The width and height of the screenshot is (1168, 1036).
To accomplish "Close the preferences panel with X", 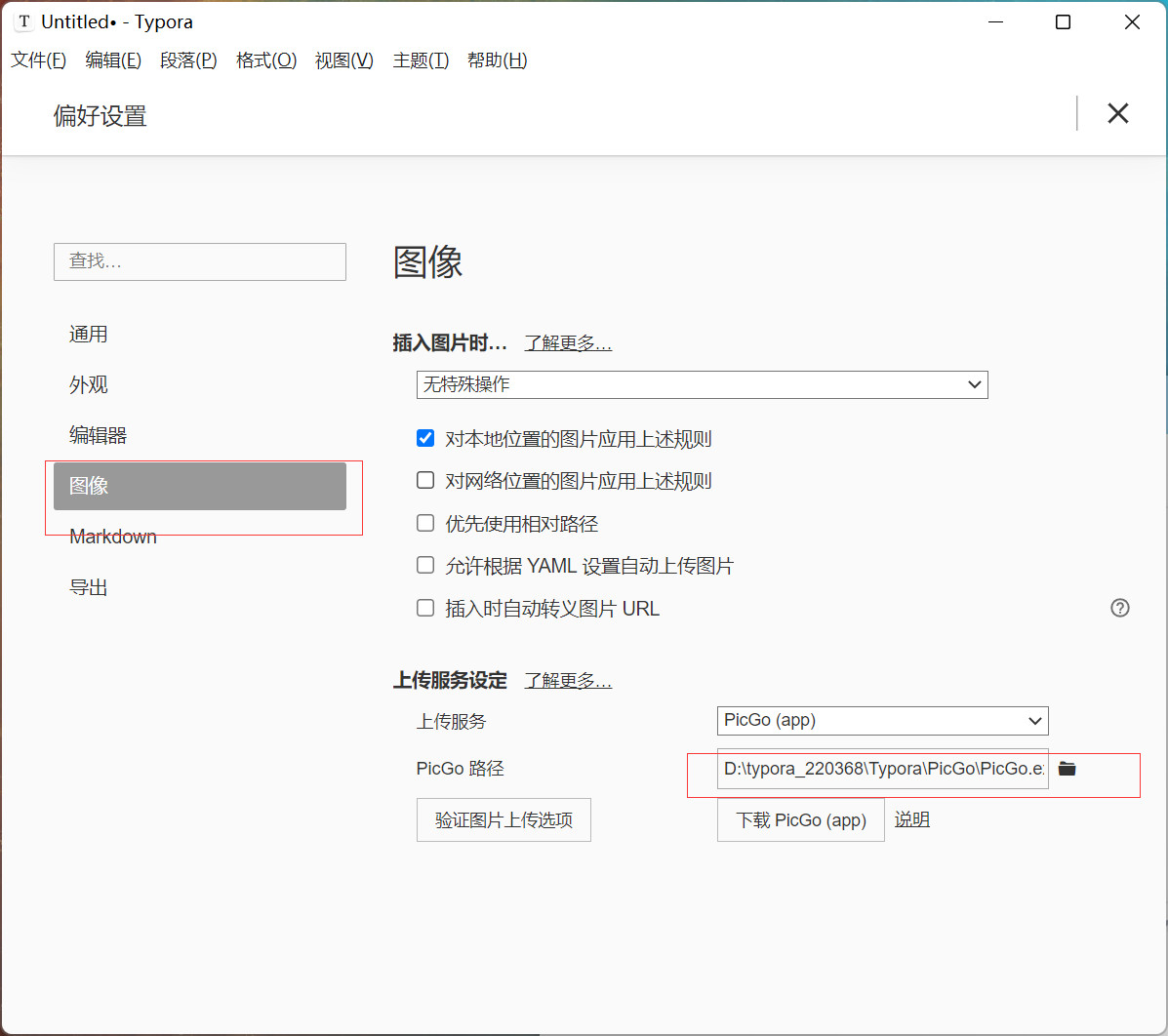I will coord(1117,113).
